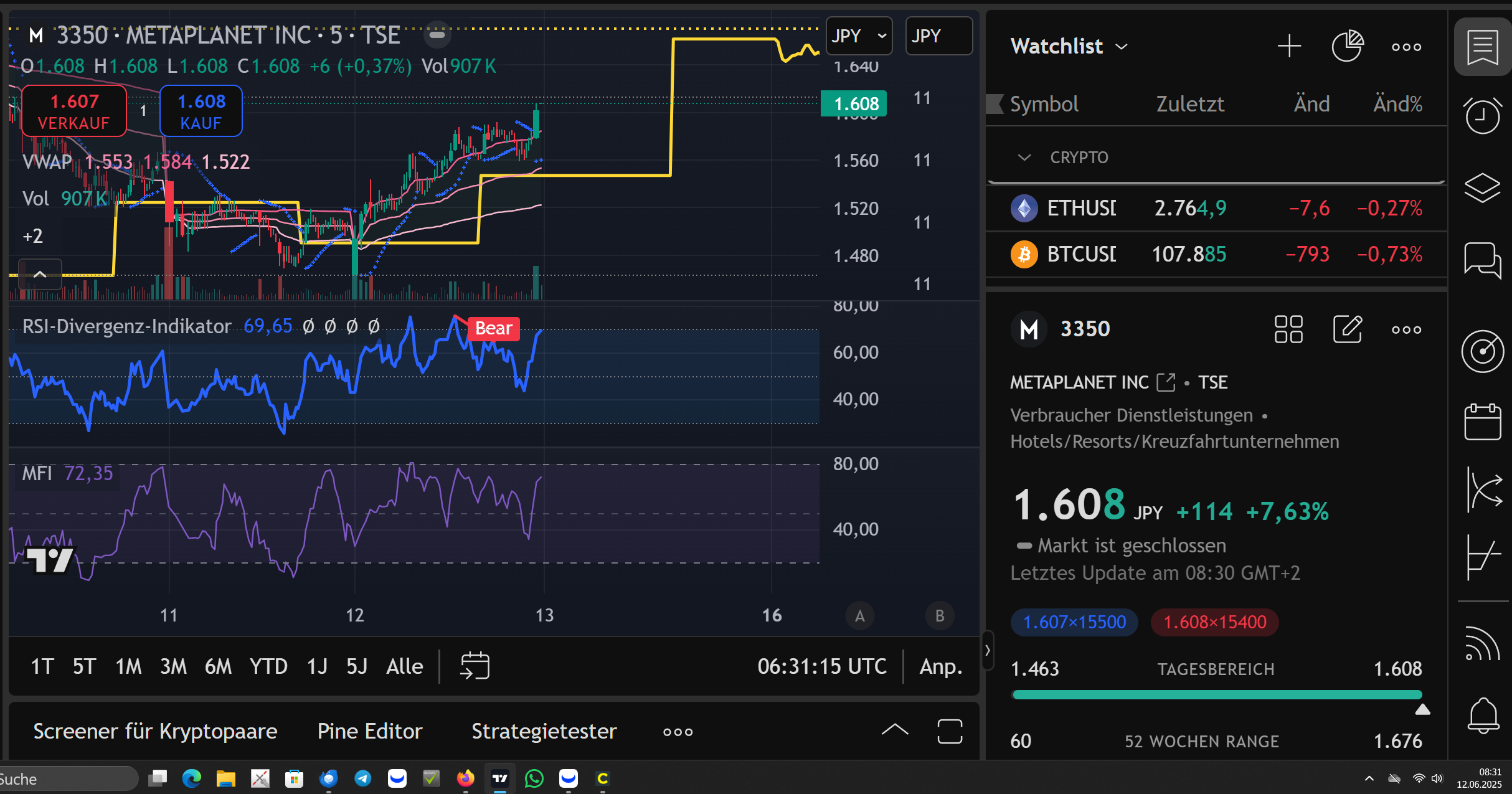Open the trading arrows icon in sidebar
The width and height of the screenshot is (1512, 794).
coord(1483,490)
